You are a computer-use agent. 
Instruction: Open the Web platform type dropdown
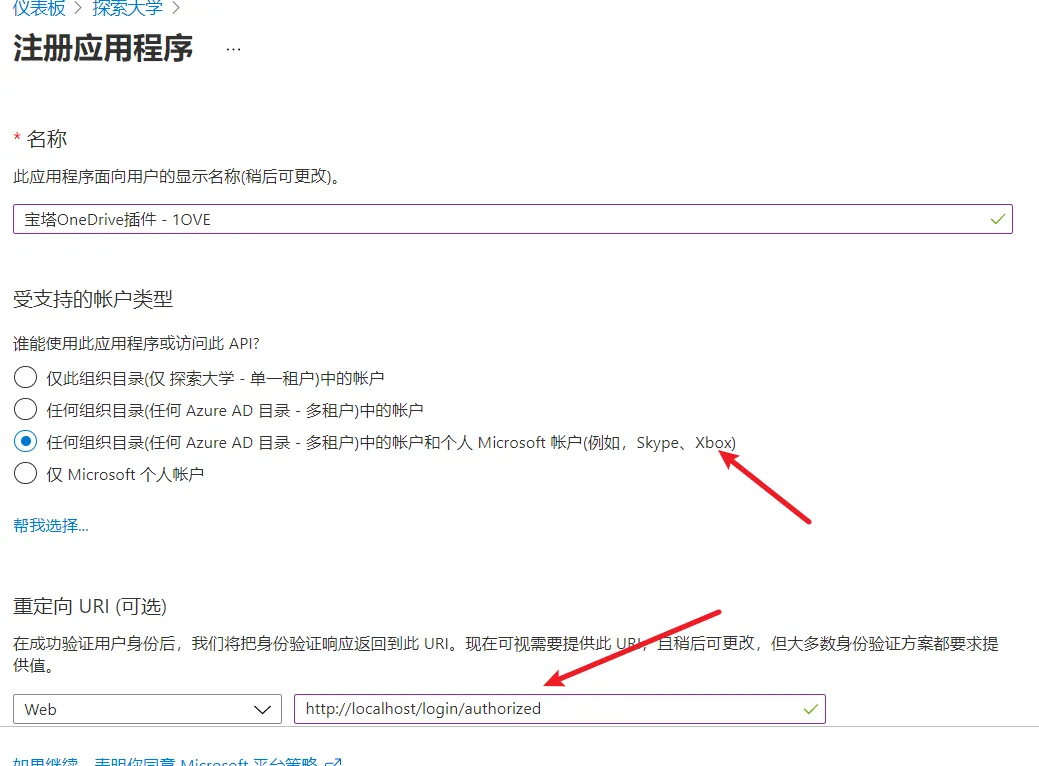pyautogui.click(x=147, y=709)
